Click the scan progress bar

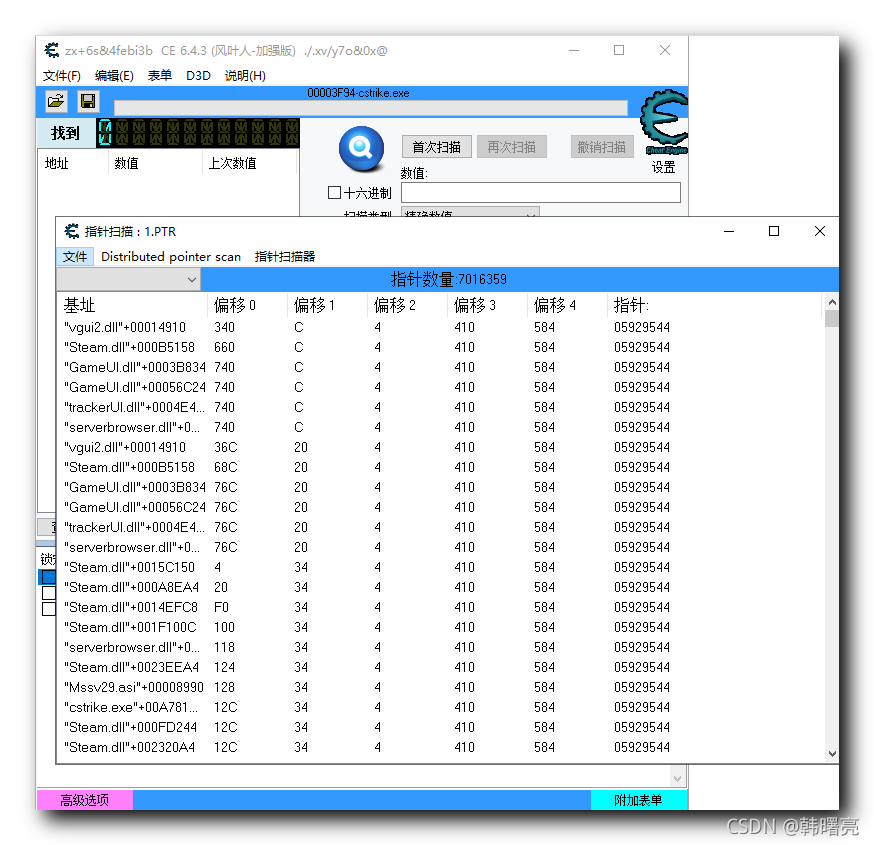coord(371,108)
